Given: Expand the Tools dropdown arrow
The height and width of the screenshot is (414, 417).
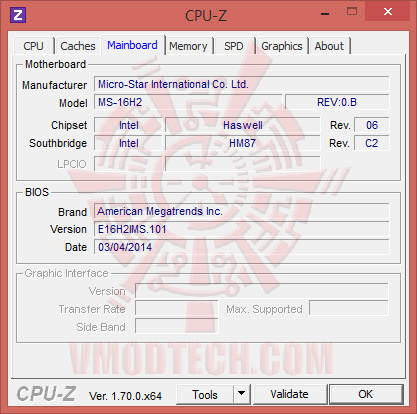Looking at the screenshot, I should 242,395.
